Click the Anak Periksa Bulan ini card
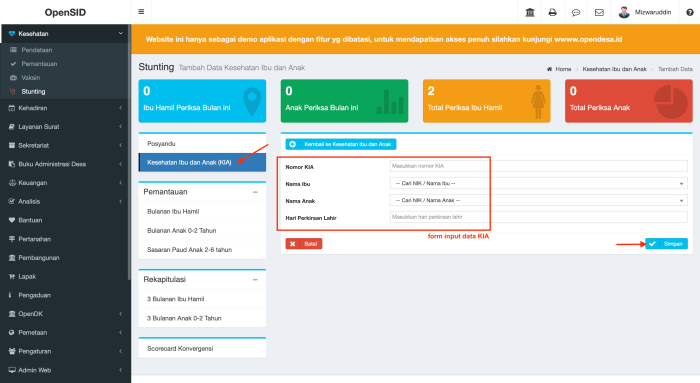This screenshot has width=700, height=383. click(344, 101)
